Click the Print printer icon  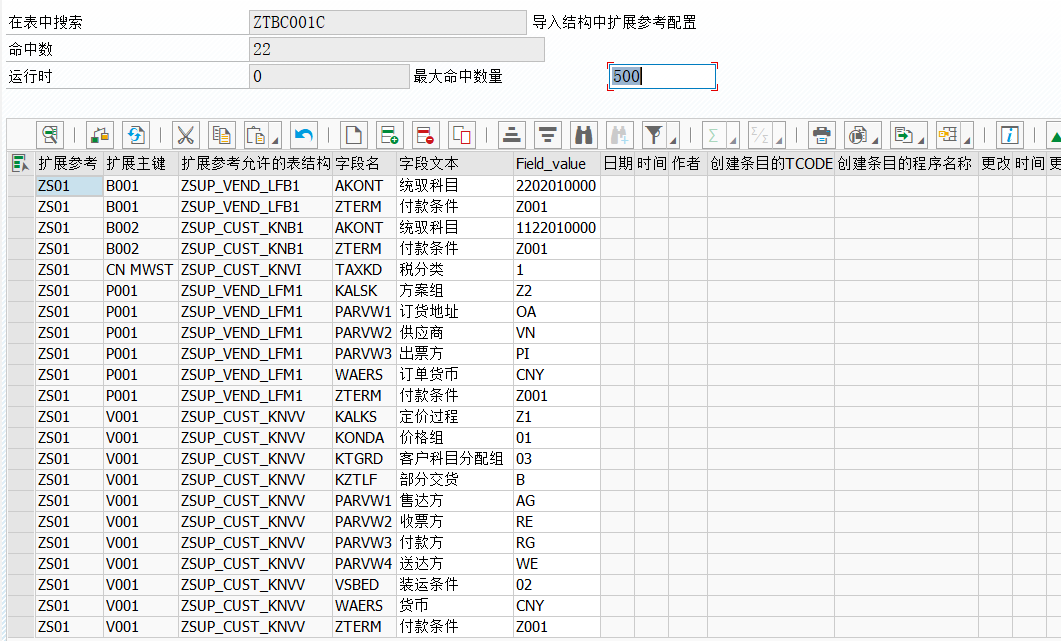(x=821, y=135)
